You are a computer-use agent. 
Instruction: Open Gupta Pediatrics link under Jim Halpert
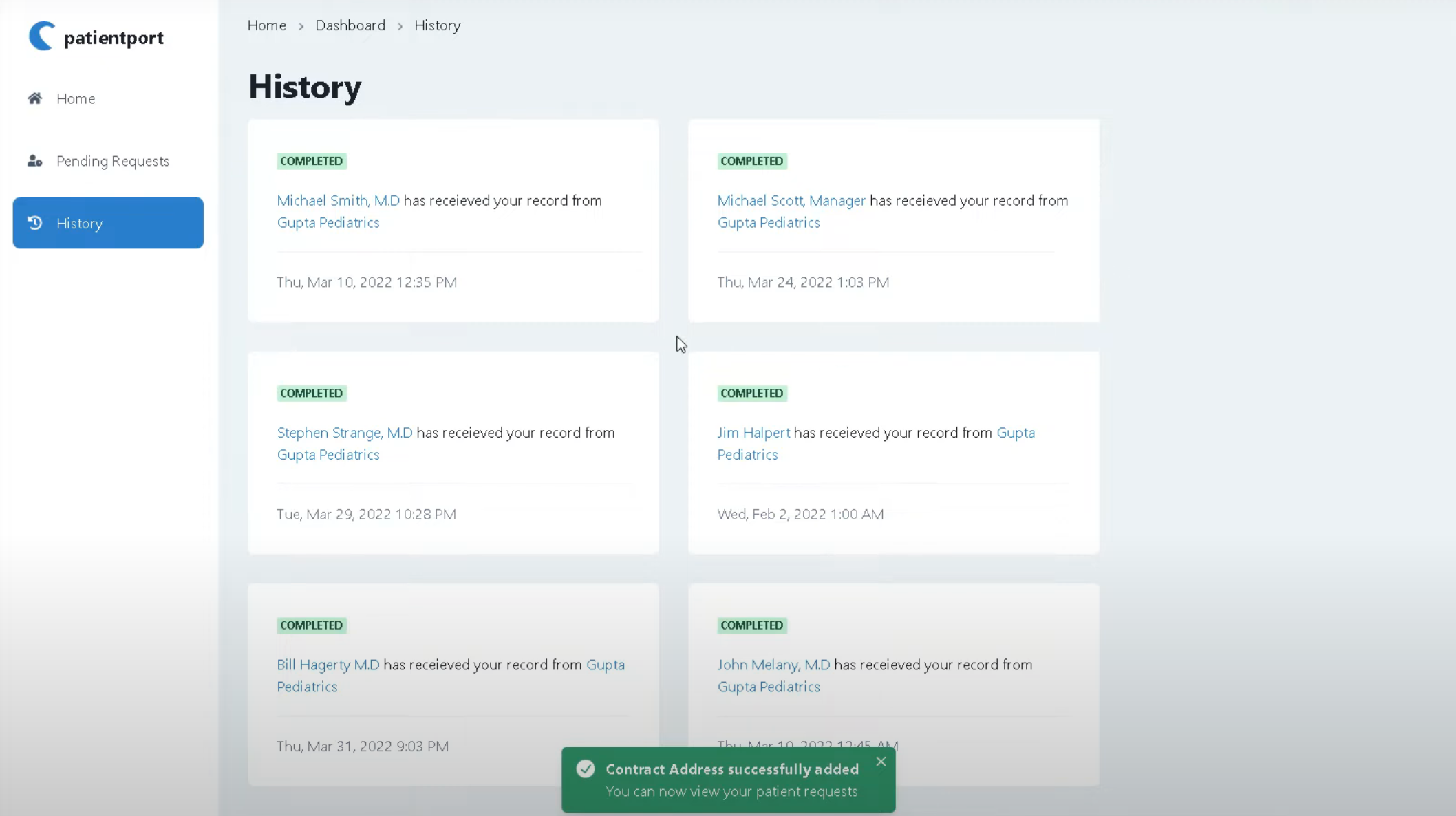[747, 454]
